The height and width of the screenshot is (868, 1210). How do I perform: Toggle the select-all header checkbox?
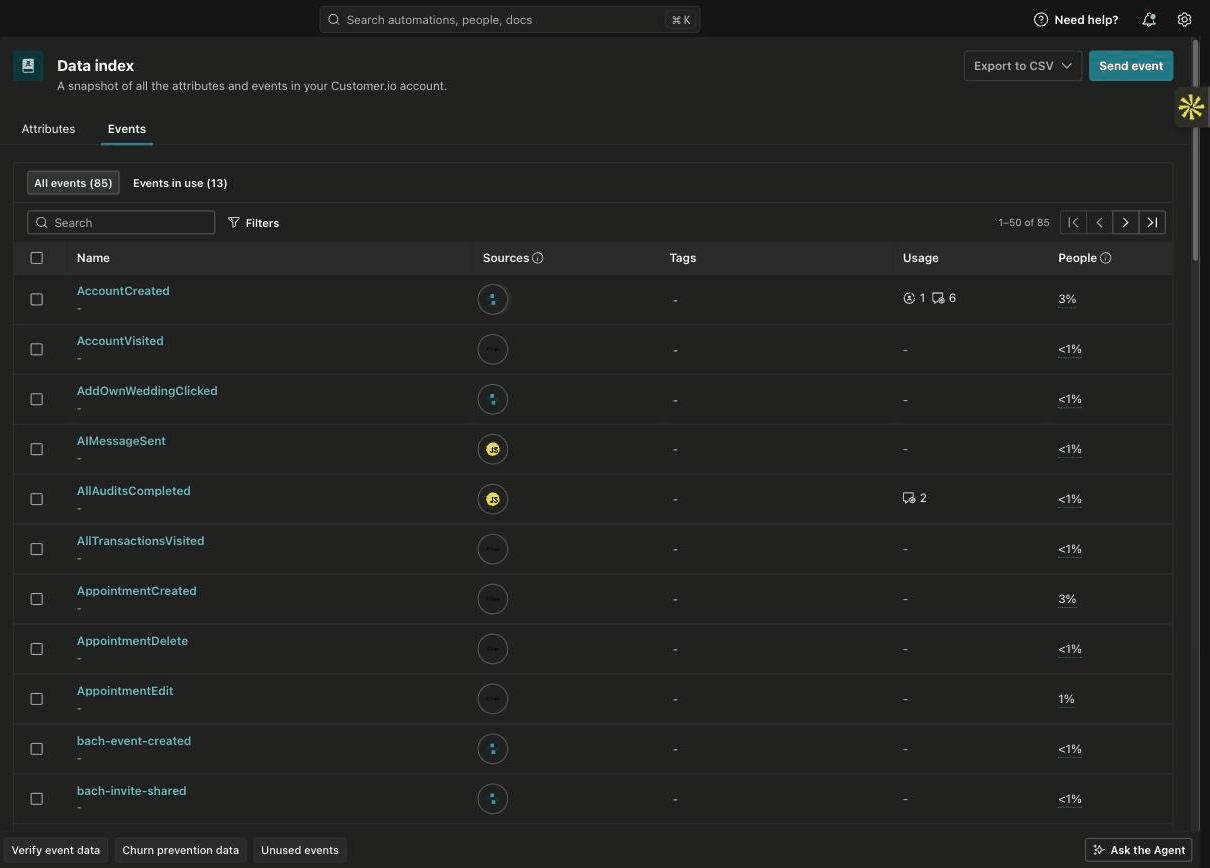(x=37, y=258)
